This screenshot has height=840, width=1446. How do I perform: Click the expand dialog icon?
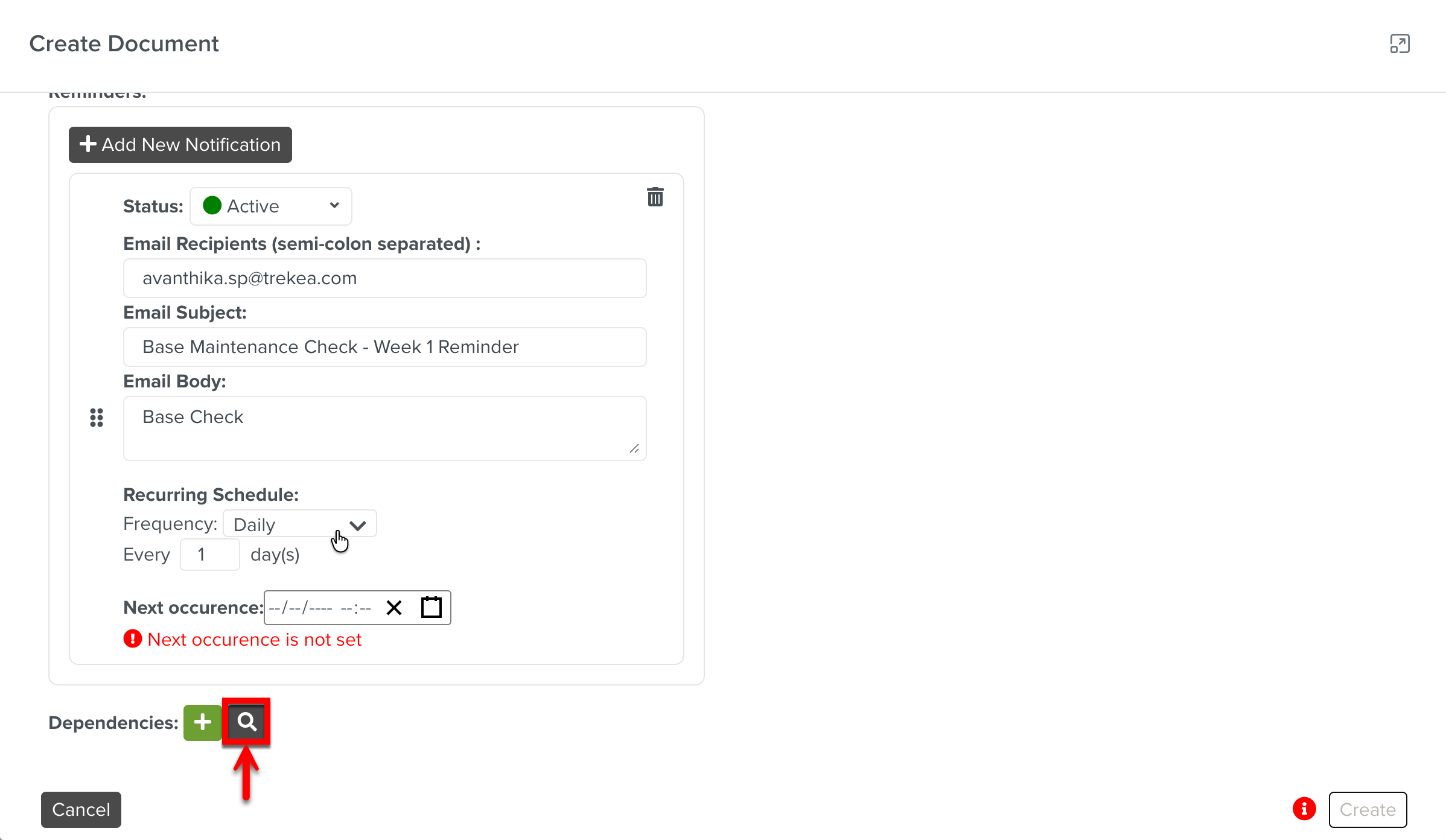(1400, 44)
